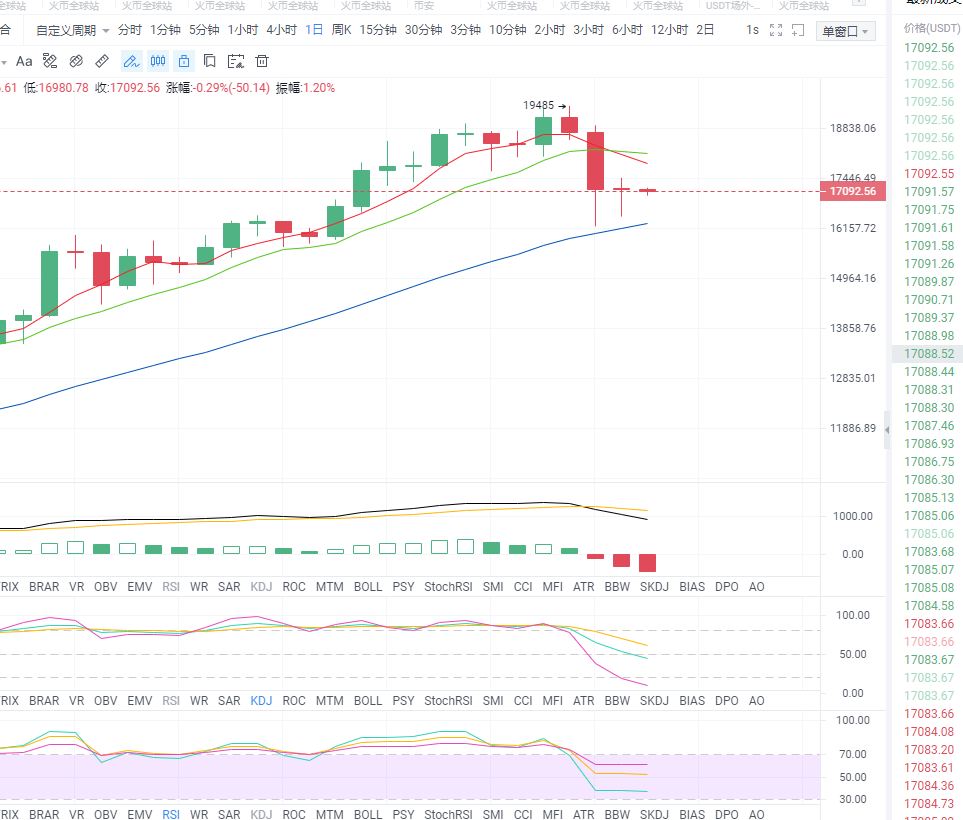Screen dimensions: 963x820
Task: Select the 15分钟 timeframe tab
Action: pos(378,30)
